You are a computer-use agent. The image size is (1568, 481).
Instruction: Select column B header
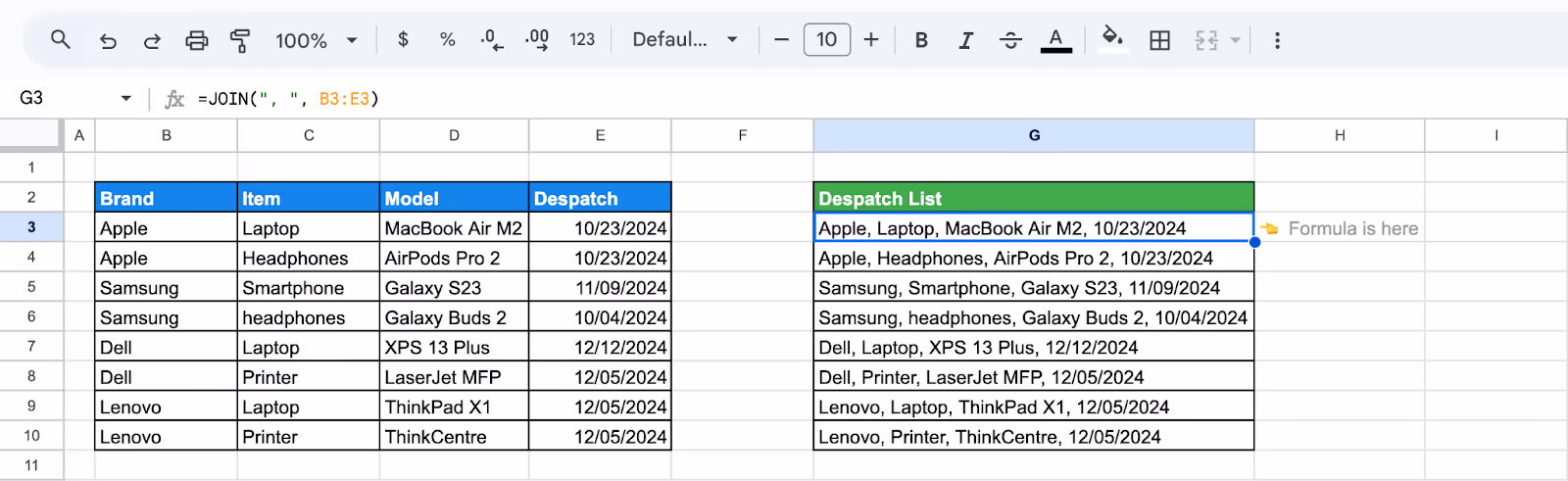[167, 135]
